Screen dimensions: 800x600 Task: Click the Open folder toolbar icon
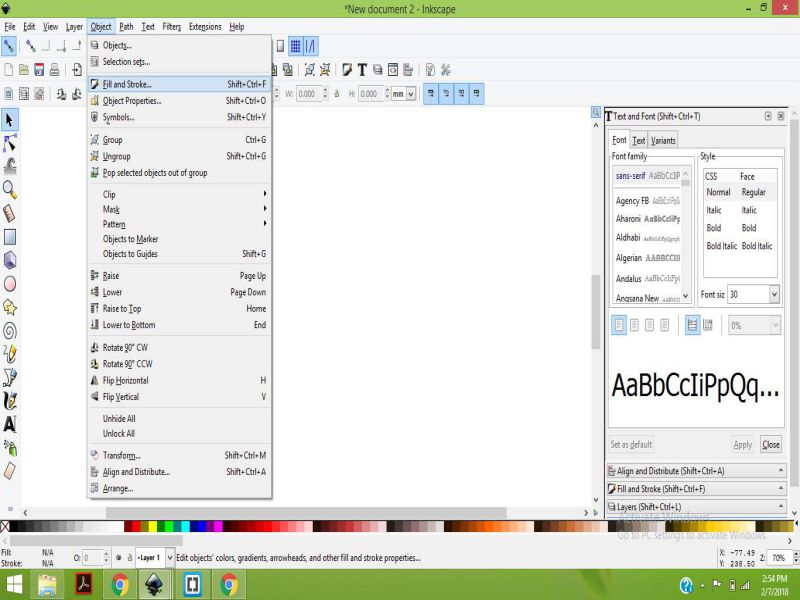(23, 70)
